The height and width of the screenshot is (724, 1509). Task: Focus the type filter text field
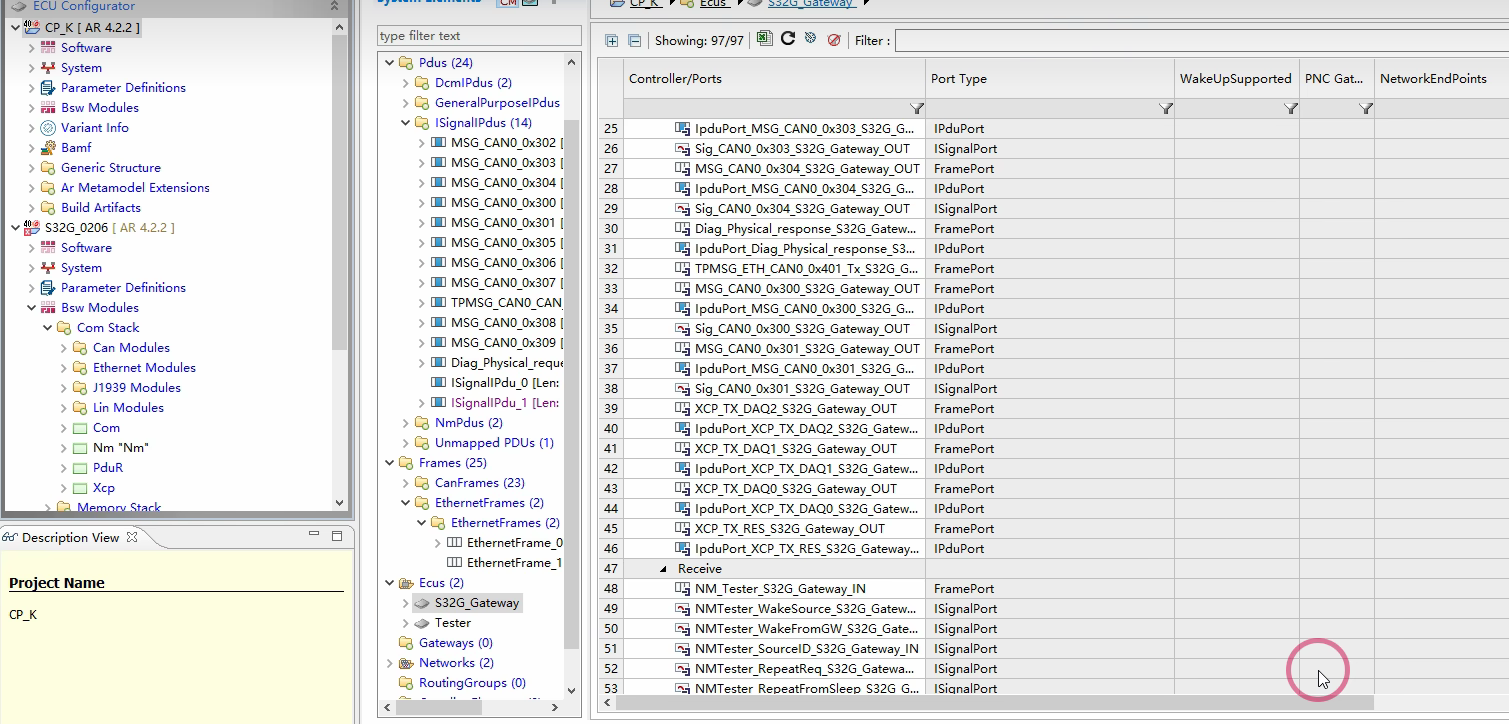tap(479, 36)
